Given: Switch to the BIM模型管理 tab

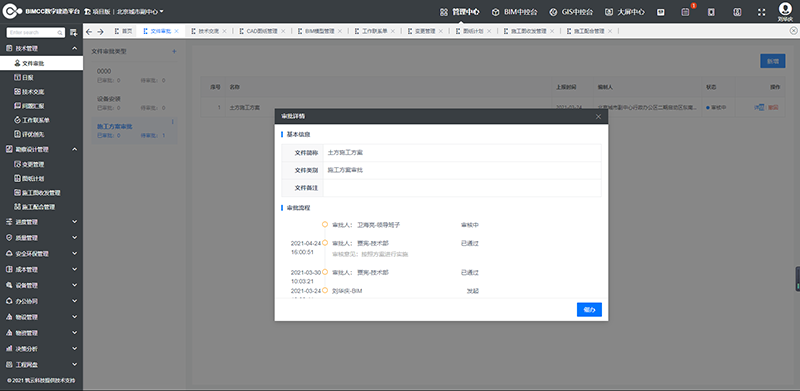Looking at the screenshot, I should [319, 31].
